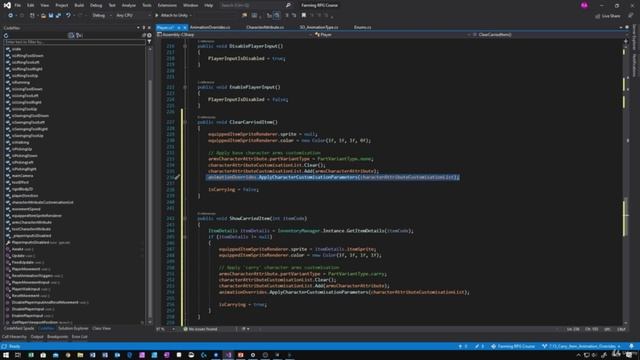Click the No issues found indicator
The width and height of the screenshot is (640, 360).
[x=200, y=329]
